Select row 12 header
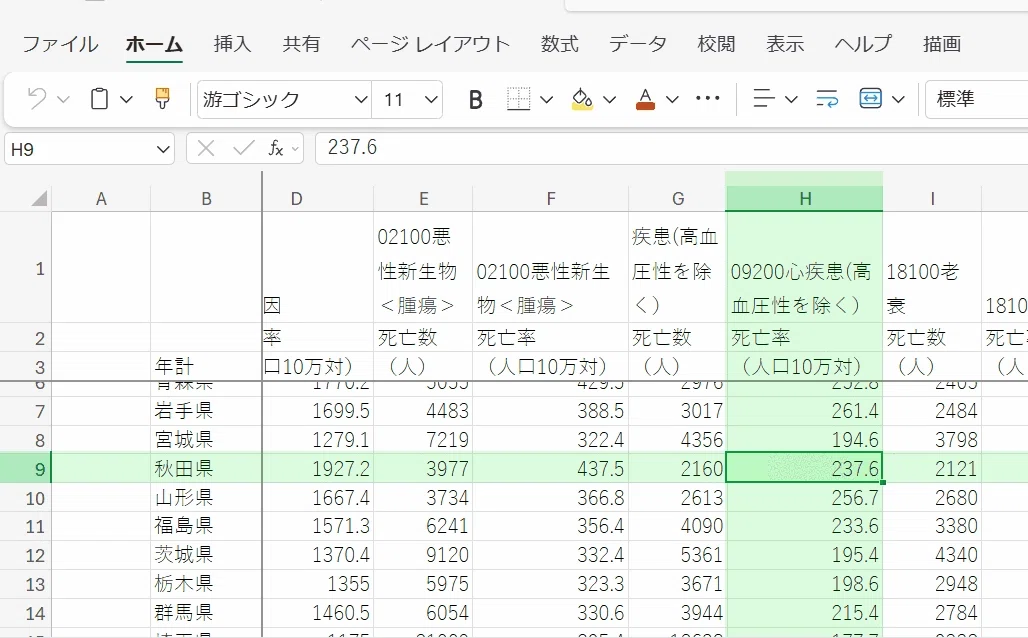The width and height of the screenshot is (1028, 638). point(26,555)
